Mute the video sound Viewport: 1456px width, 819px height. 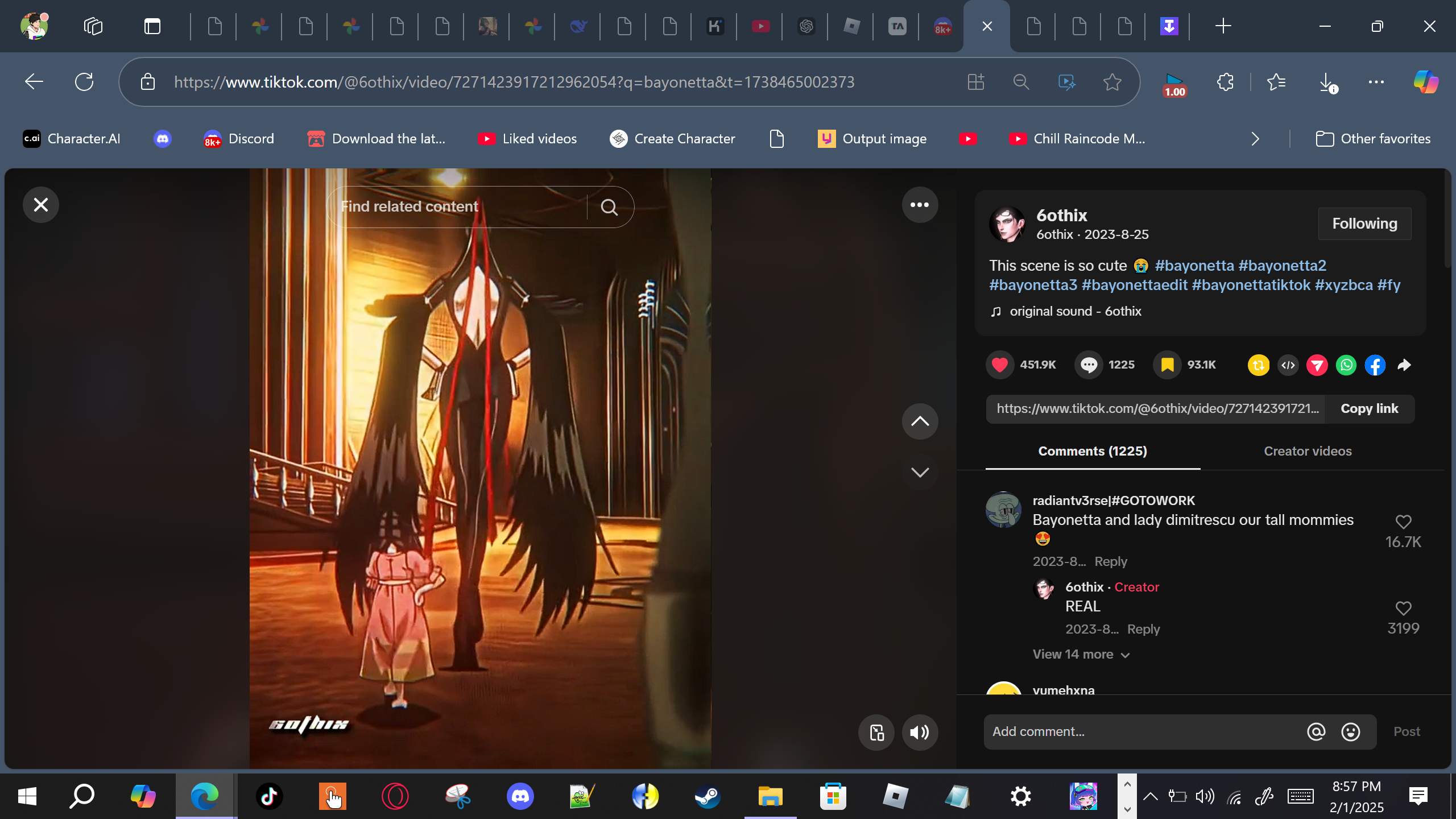[x=919, y=733]
